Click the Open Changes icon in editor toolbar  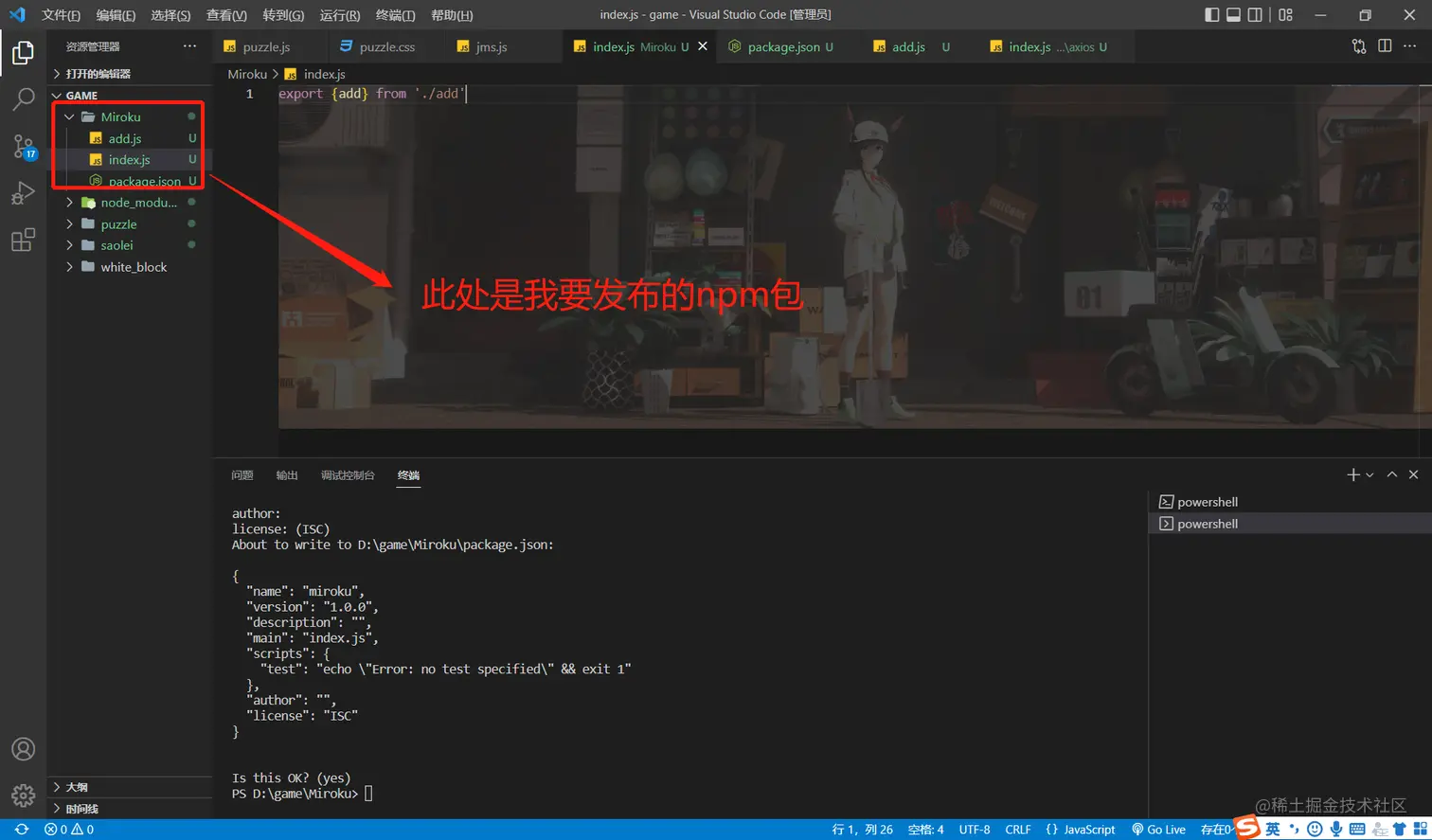tap(1359, 46)
